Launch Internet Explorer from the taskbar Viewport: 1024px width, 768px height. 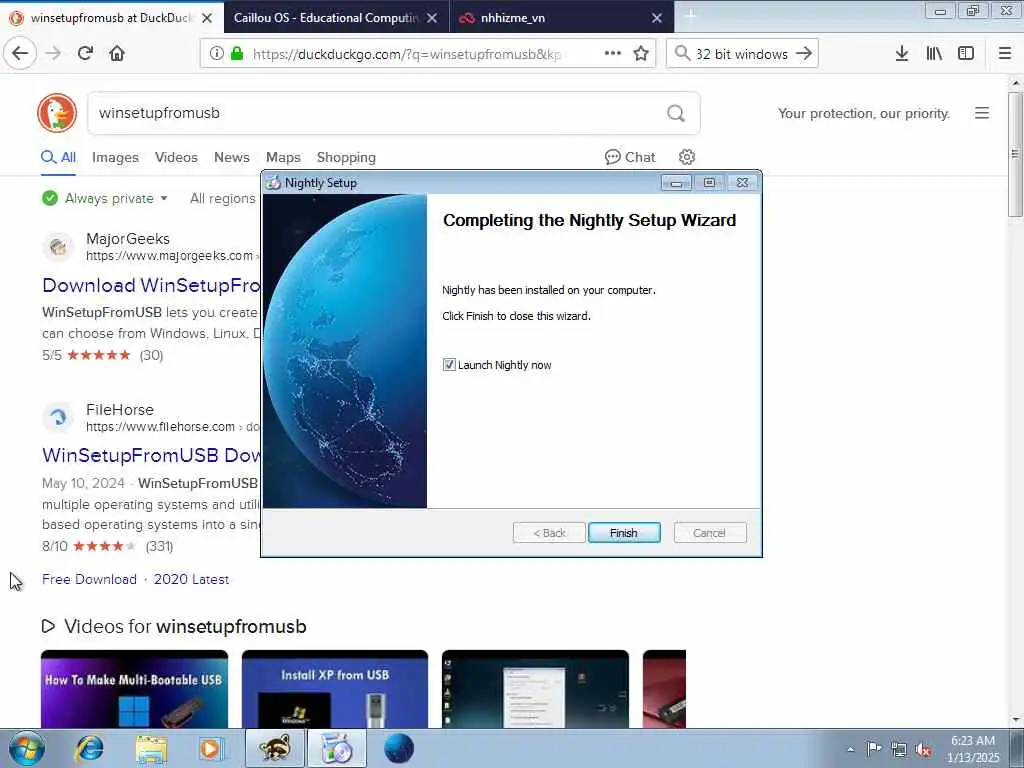tap(89, 748)
